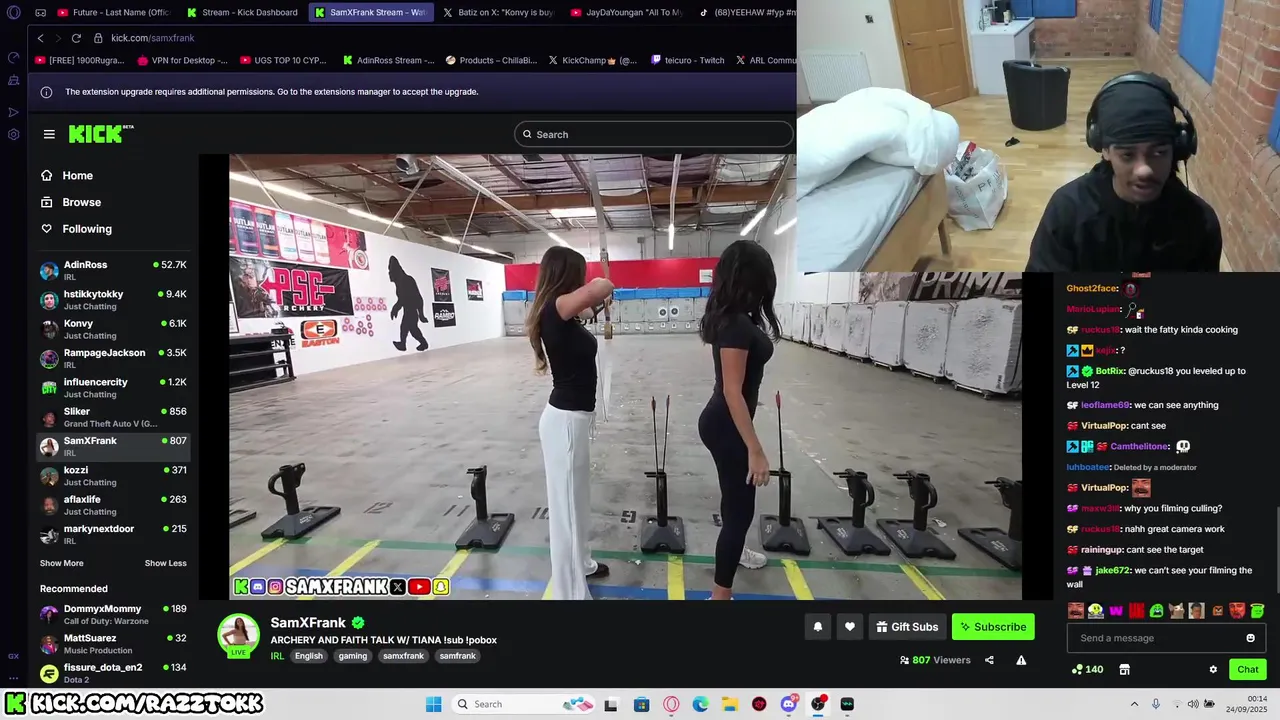Open File Explorer from taskbar
The width and height of the screenshot is (1280, 720).
coord(730,704)
